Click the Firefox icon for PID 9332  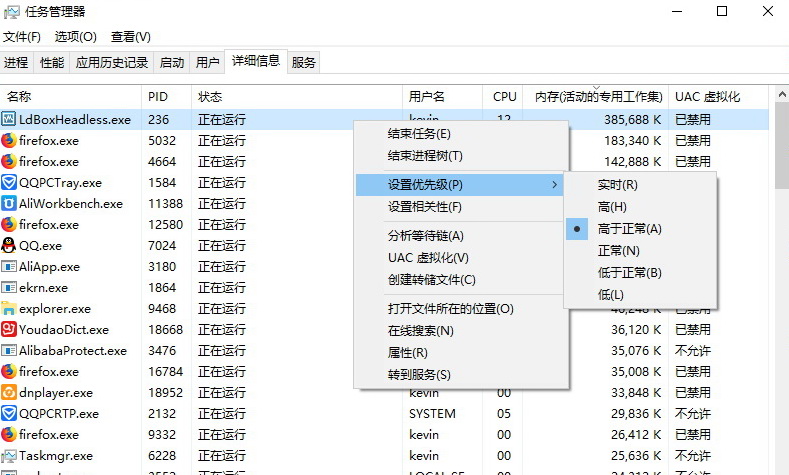pyautogui.click(x=9, y=434)
